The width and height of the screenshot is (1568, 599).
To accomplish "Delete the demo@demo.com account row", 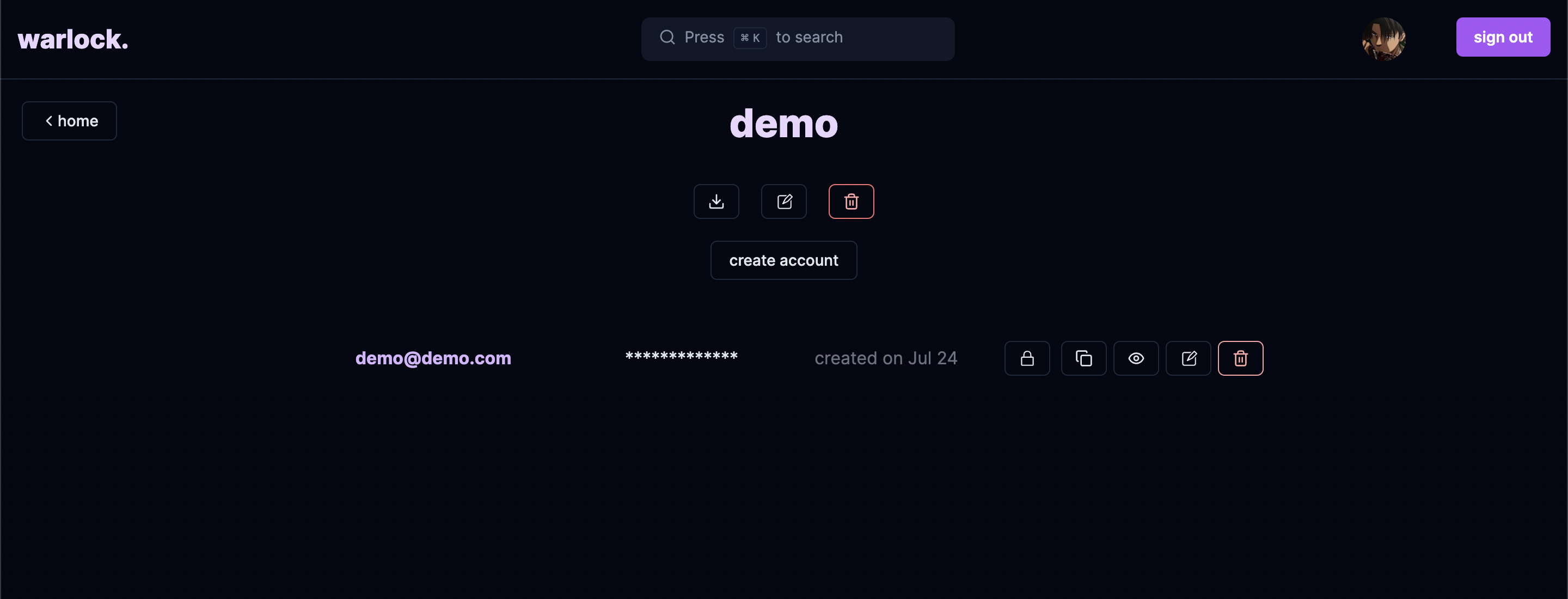I will [1240, 358].
